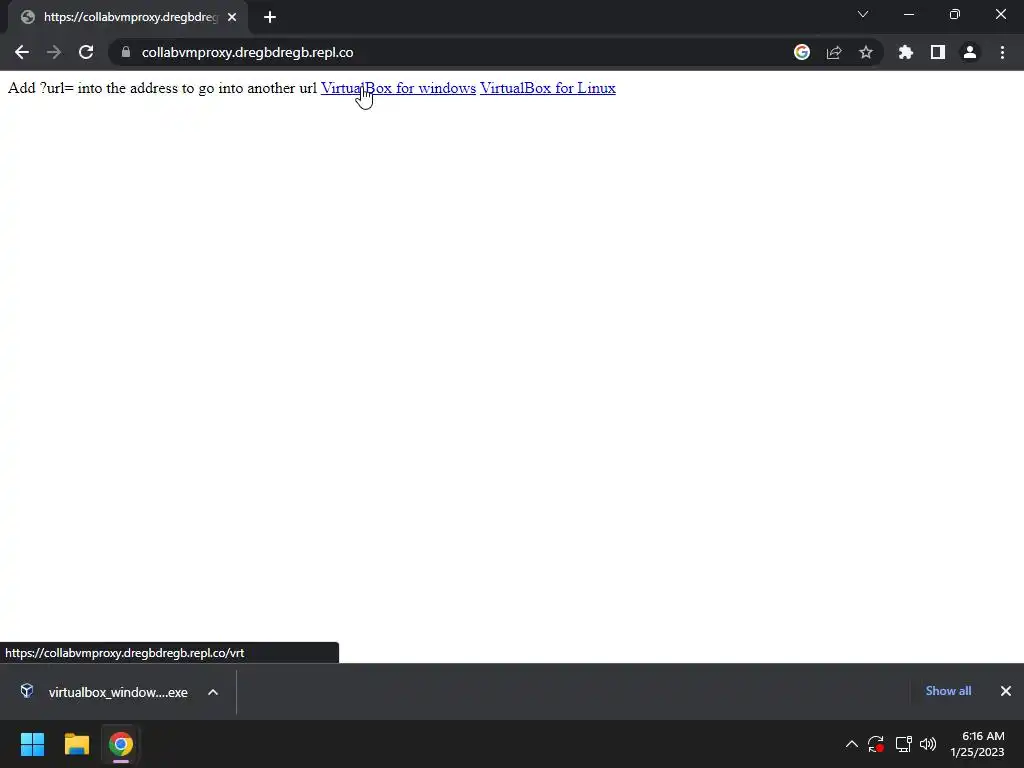1024x768 pixels.
Task: Show hidden system tray icons
Action: tap(852, 744)
